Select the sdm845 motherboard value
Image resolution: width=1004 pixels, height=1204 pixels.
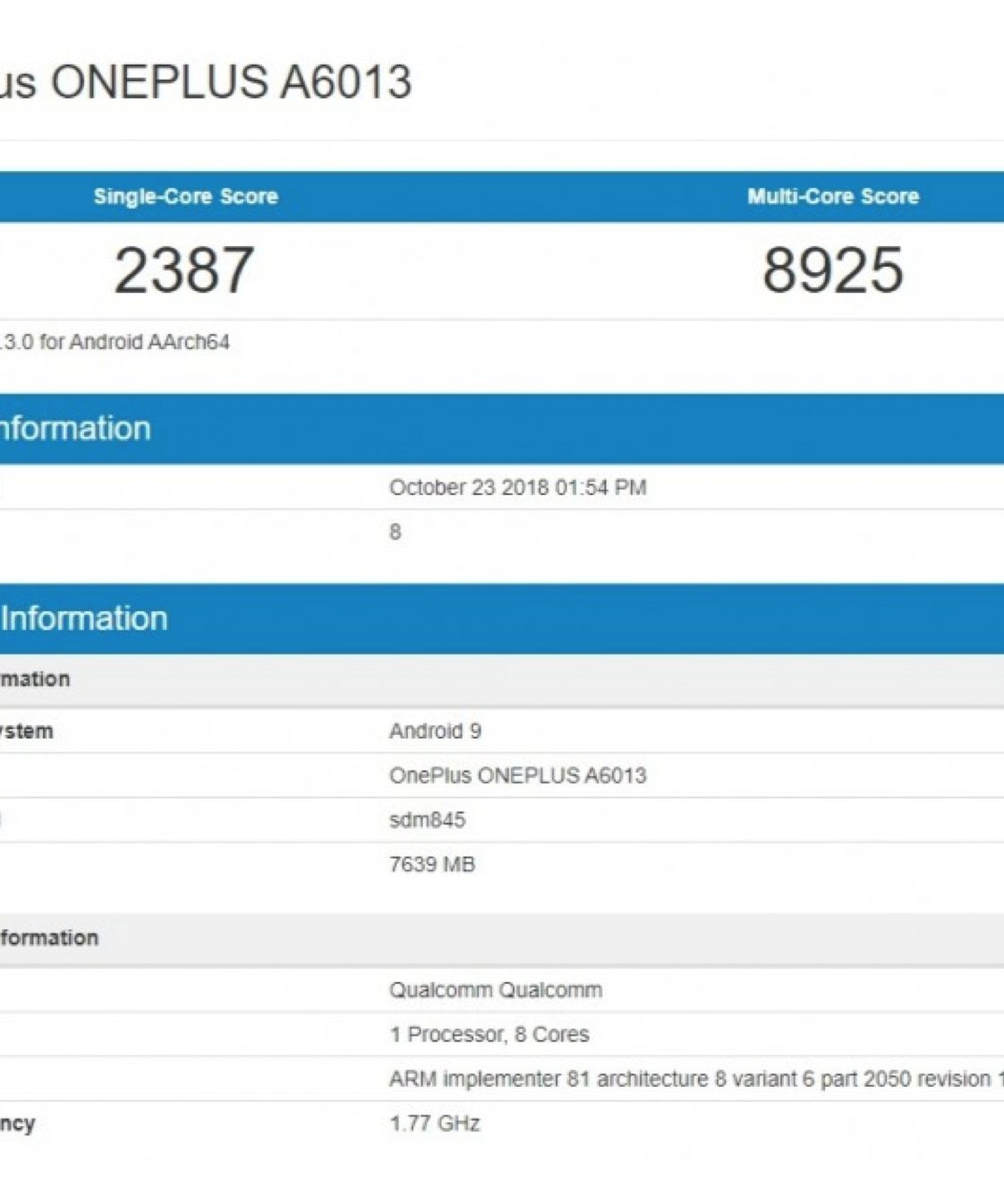click(427, 820)
